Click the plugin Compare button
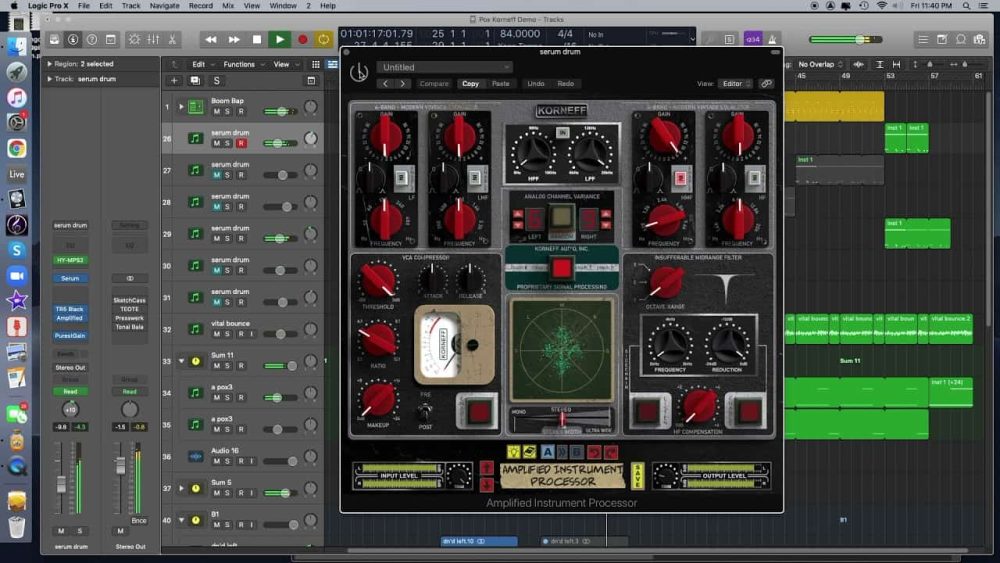1000x563 pixels. pyautogui.click(x=434, y=84)
